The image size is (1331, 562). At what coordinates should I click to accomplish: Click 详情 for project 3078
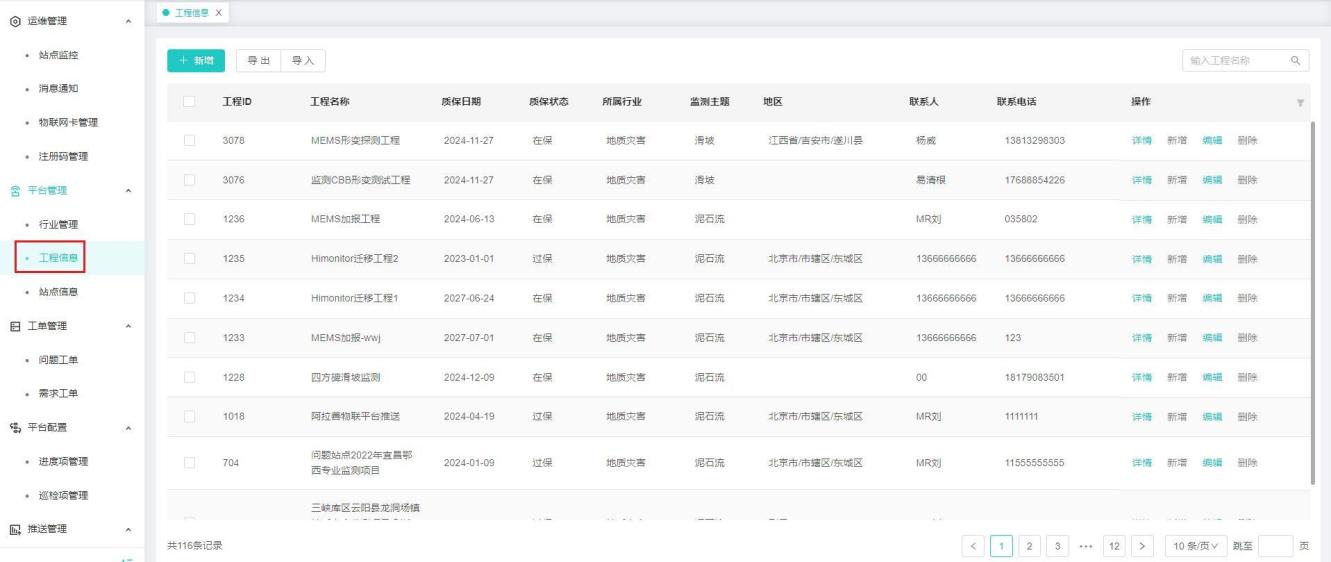pos(1141,140)
